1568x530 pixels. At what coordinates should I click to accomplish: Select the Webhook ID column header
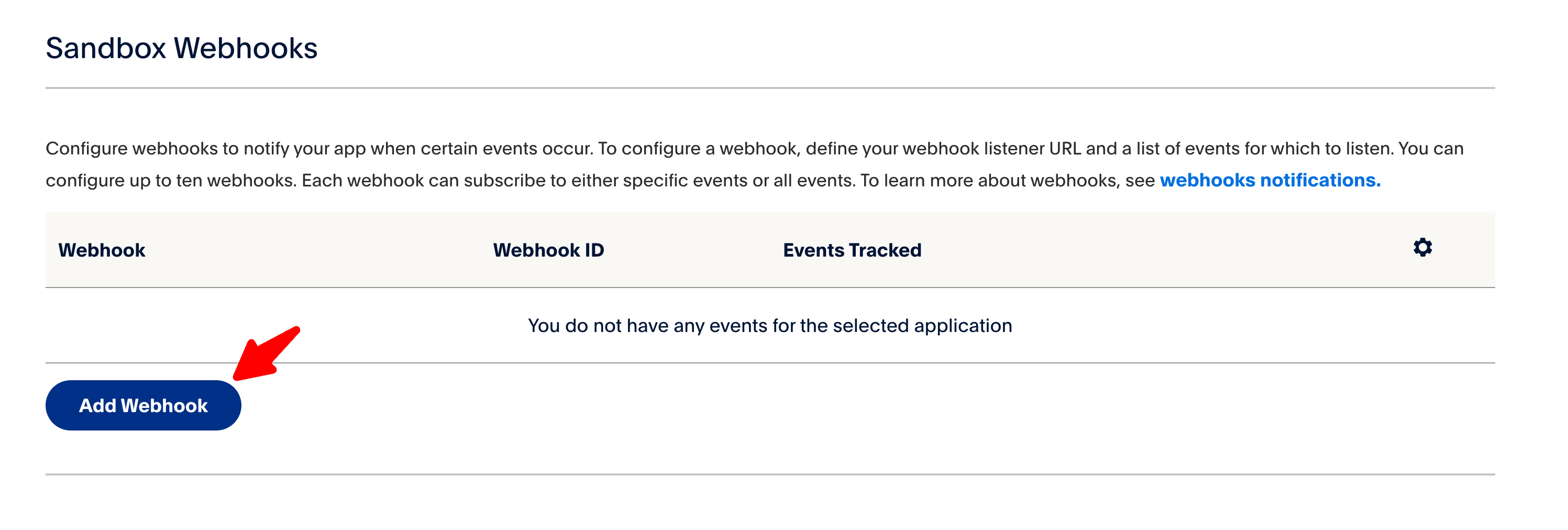tap(548, 250)
